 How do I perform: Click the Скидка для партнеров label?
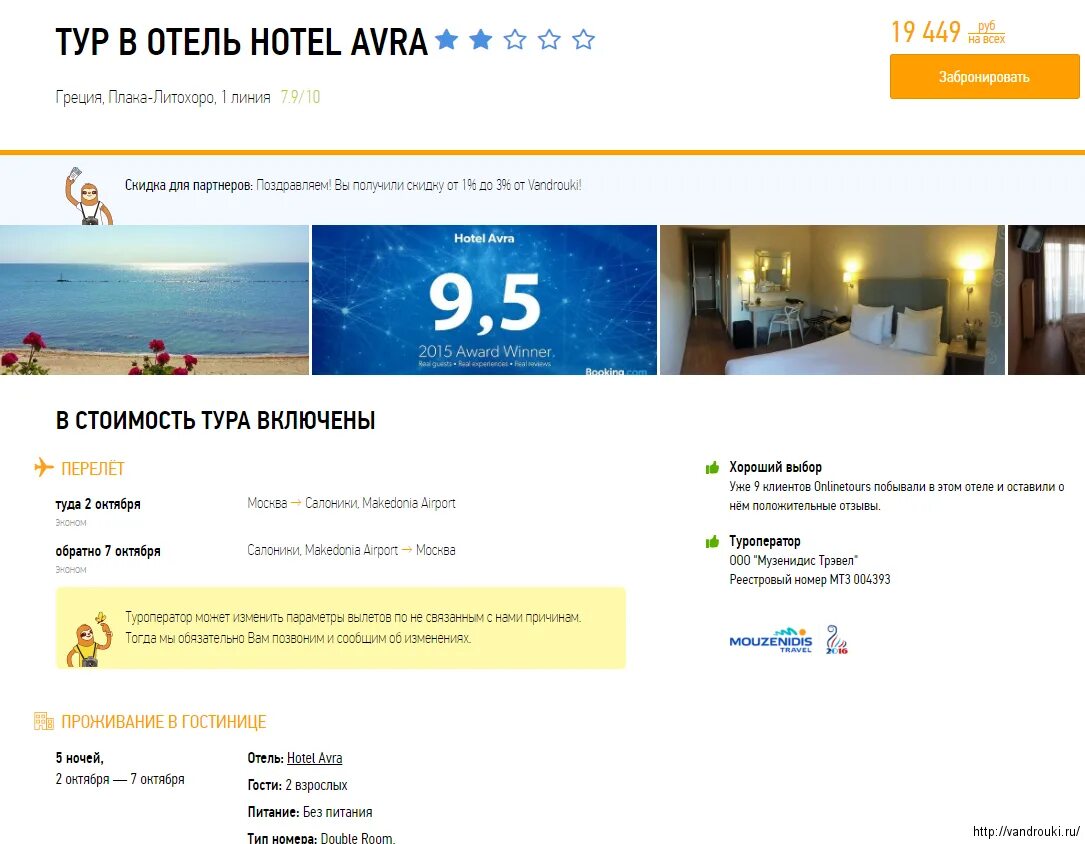(189, 185)
